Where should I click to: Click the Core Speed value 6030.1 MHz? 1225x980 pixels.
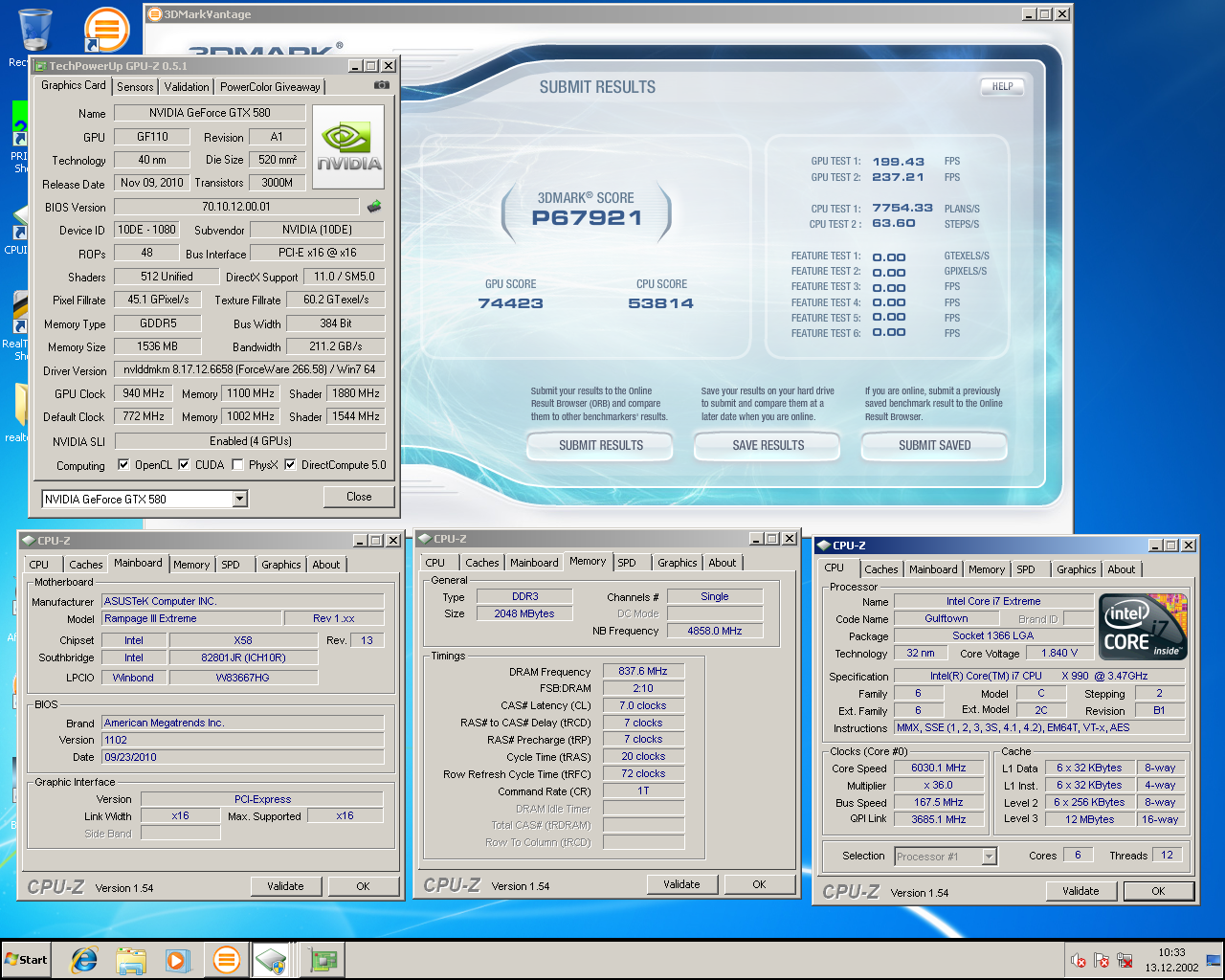tap(939, 768)
